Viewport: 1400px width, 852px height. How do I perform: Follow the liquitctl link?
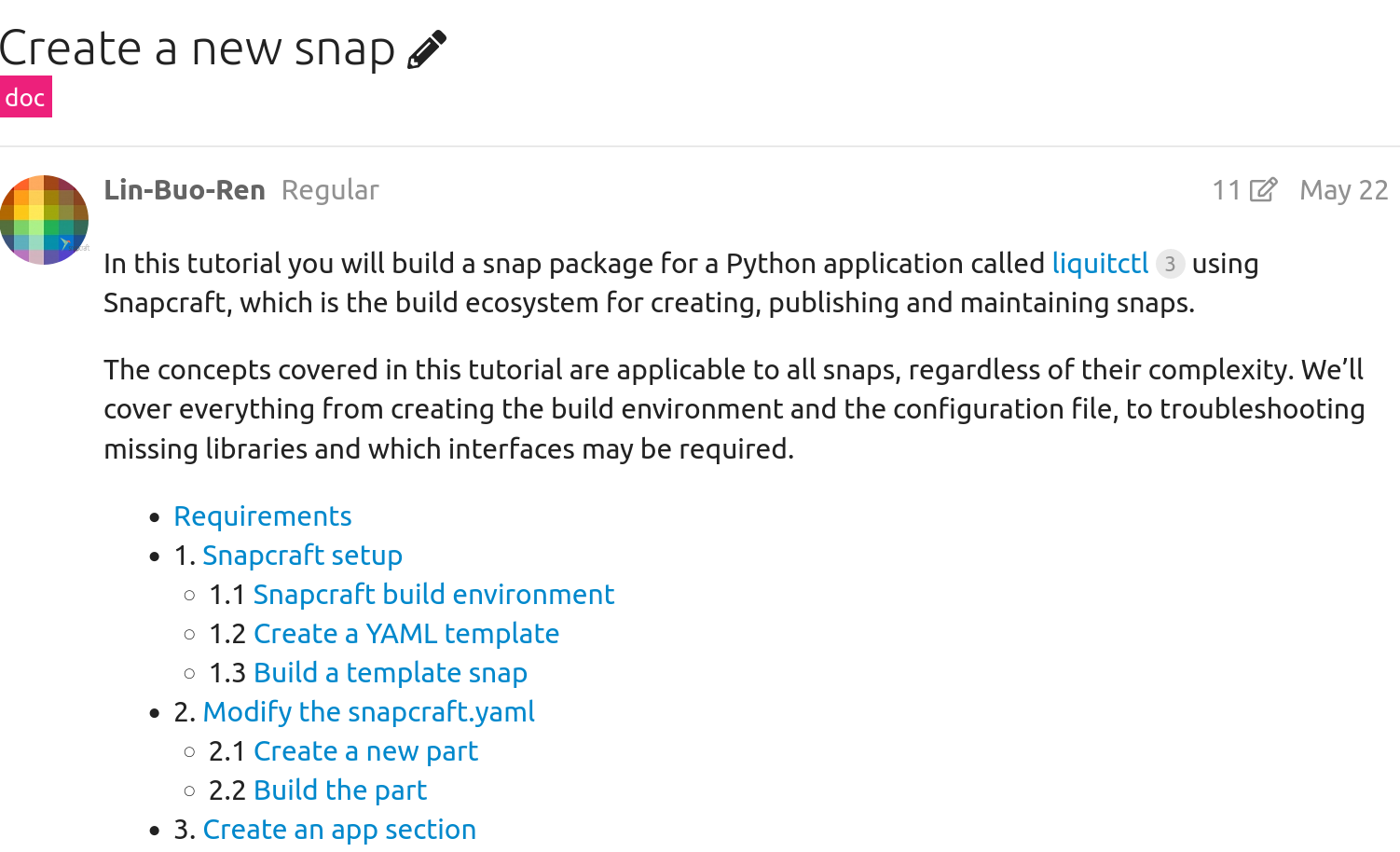coord(1100,264)
